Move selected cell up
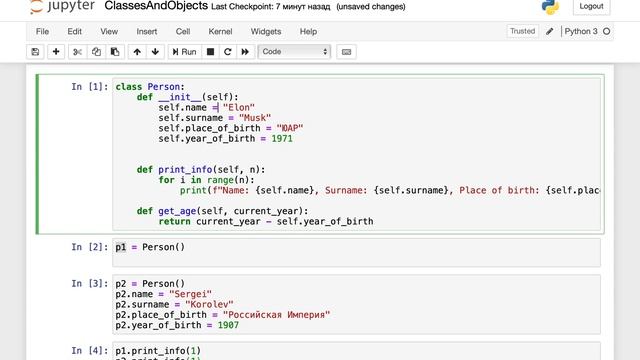The image size is (640, 360). 137,52
